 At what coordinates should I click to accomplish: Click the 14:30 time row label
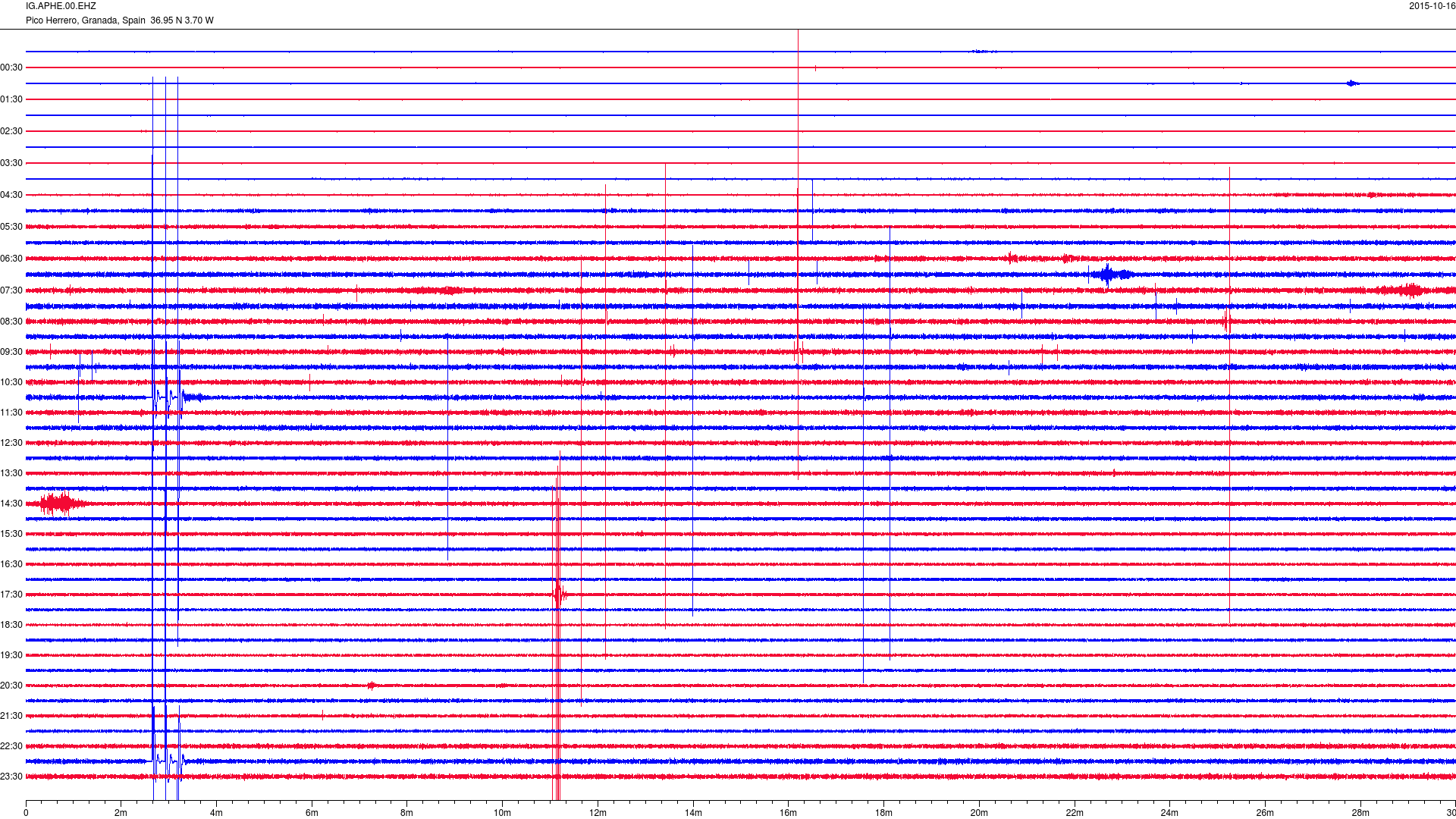click(x=11, y=504)
